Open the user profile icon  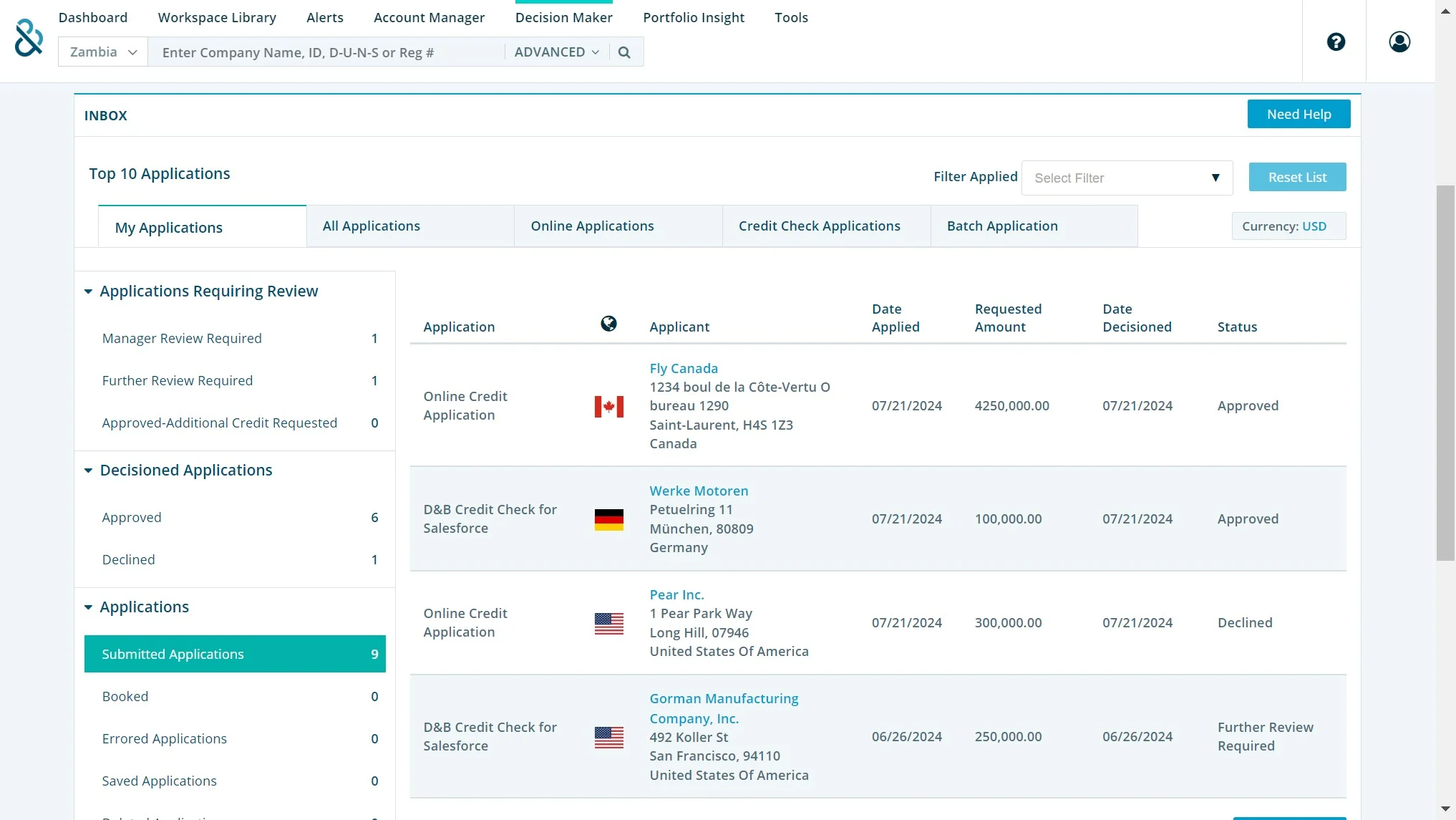coord(1399,42)
